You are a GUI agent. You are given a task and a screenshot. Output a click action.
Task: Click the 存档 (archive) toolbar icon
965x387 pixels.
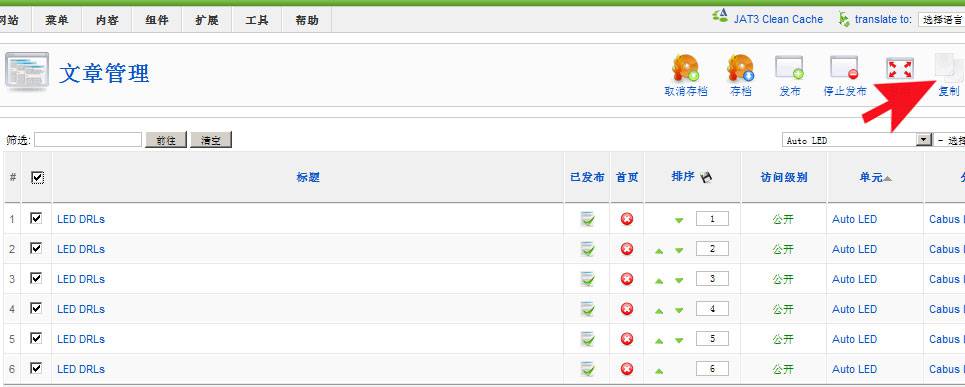coord(740,68)
